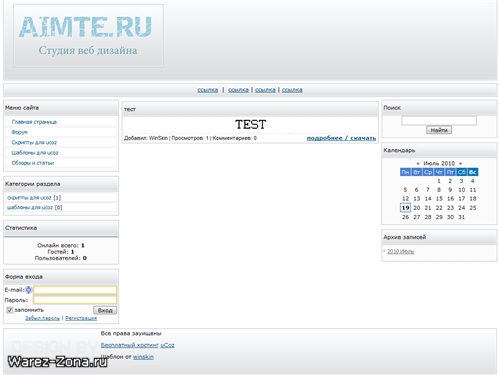
Task: Click the Меню сайта header
Action: pos(61,108)
